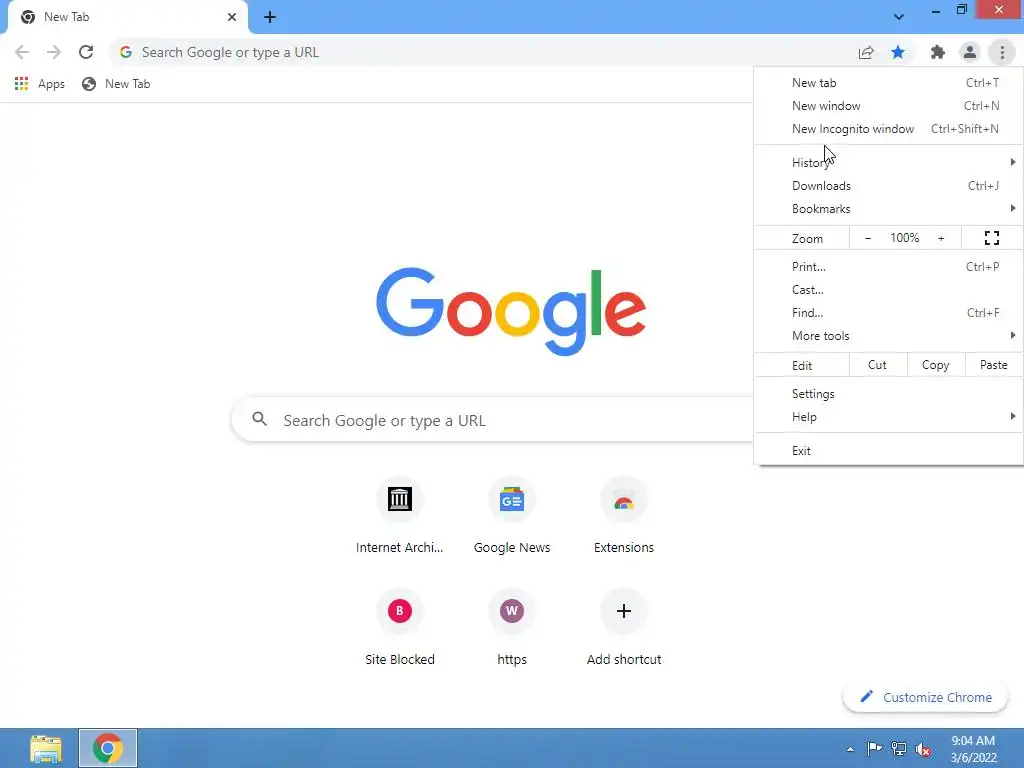Expand the Bookmarks submenu
Viewport: 1024px width, 768px height.
(x=888, y=209)
